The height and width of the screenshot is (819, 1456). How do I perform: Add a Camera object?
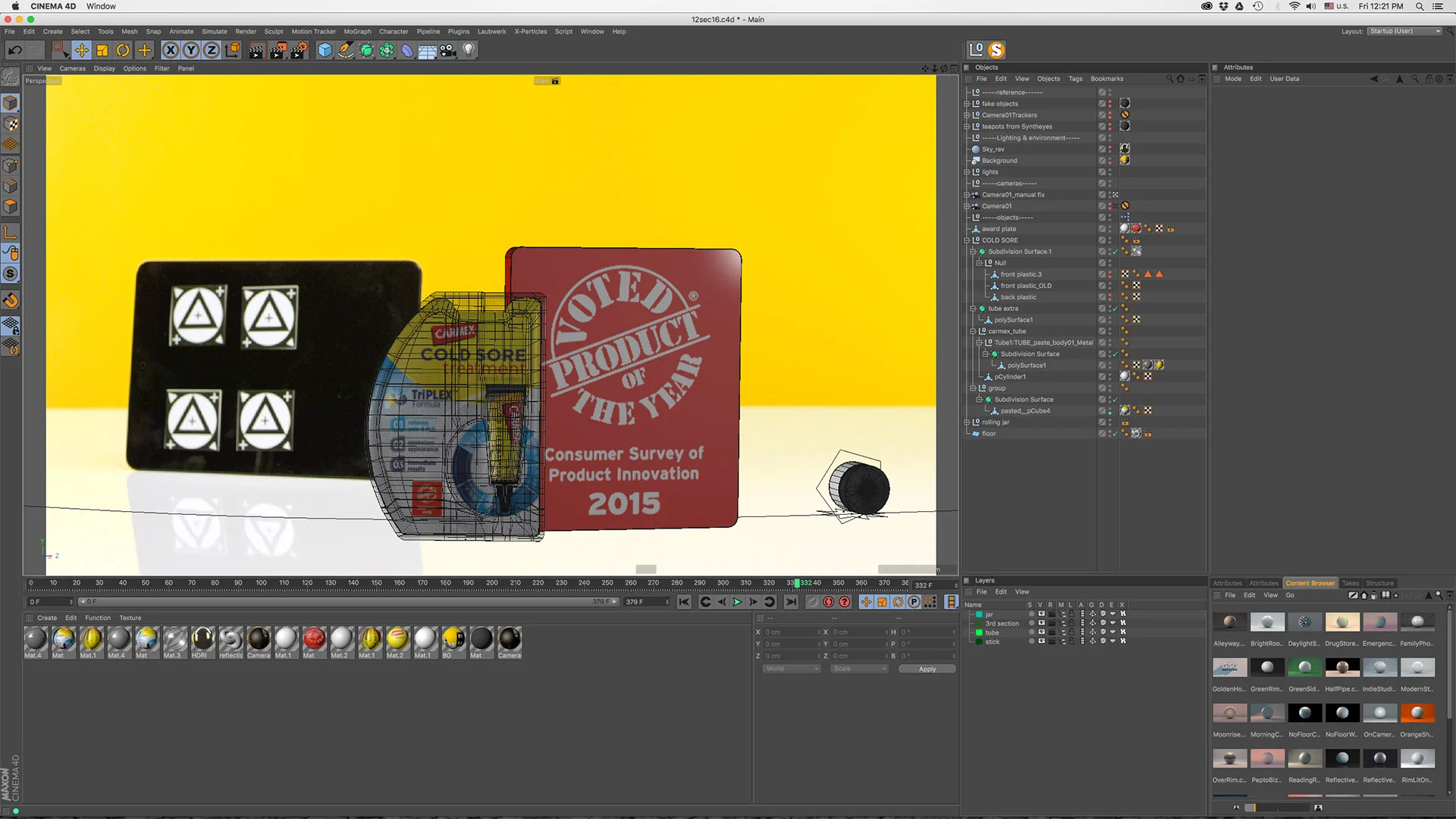pos(448,50)
